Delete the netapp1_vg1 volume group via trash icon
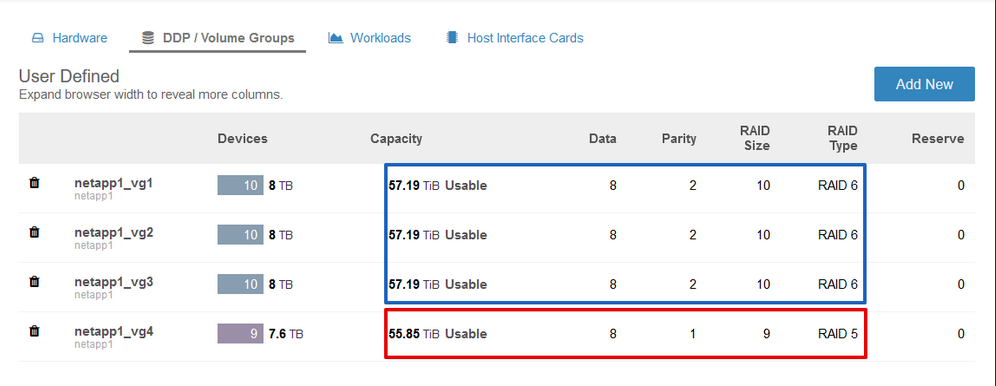 34,183
